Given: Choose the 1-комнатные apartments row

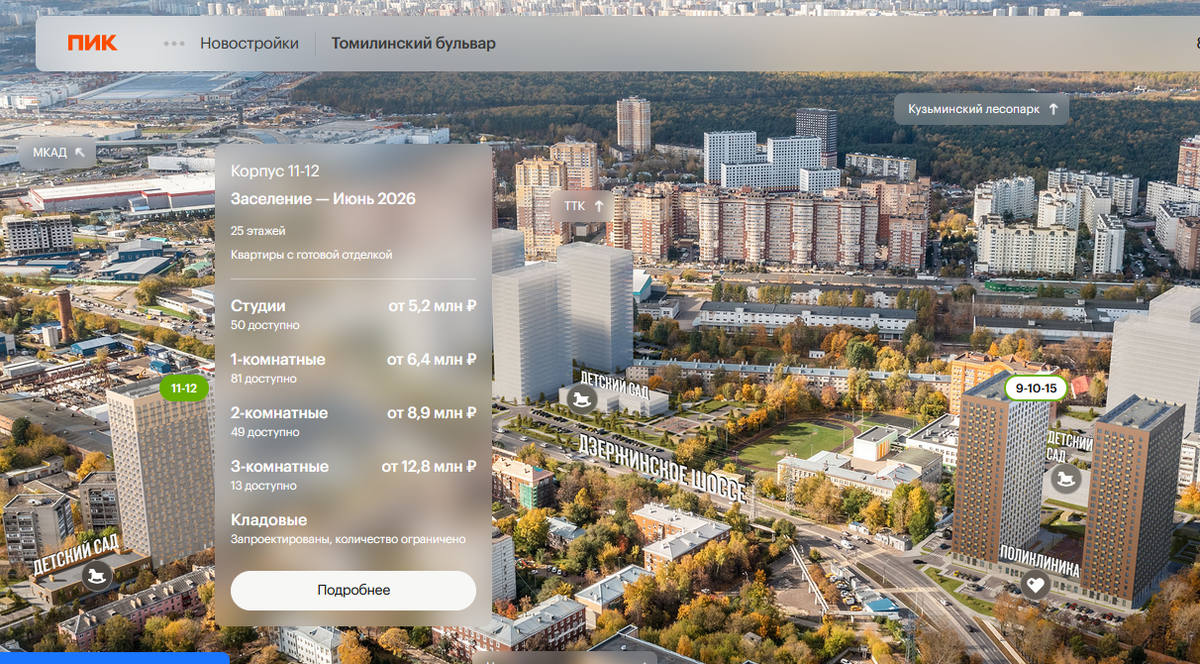Looking at the screenshot, I should click(353, 368).
